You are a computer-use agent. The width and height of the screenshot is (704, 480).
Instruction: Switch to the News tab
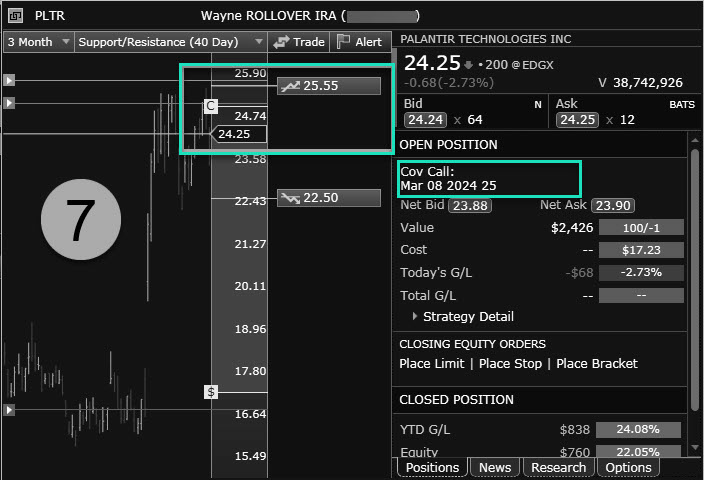[495, 467]
